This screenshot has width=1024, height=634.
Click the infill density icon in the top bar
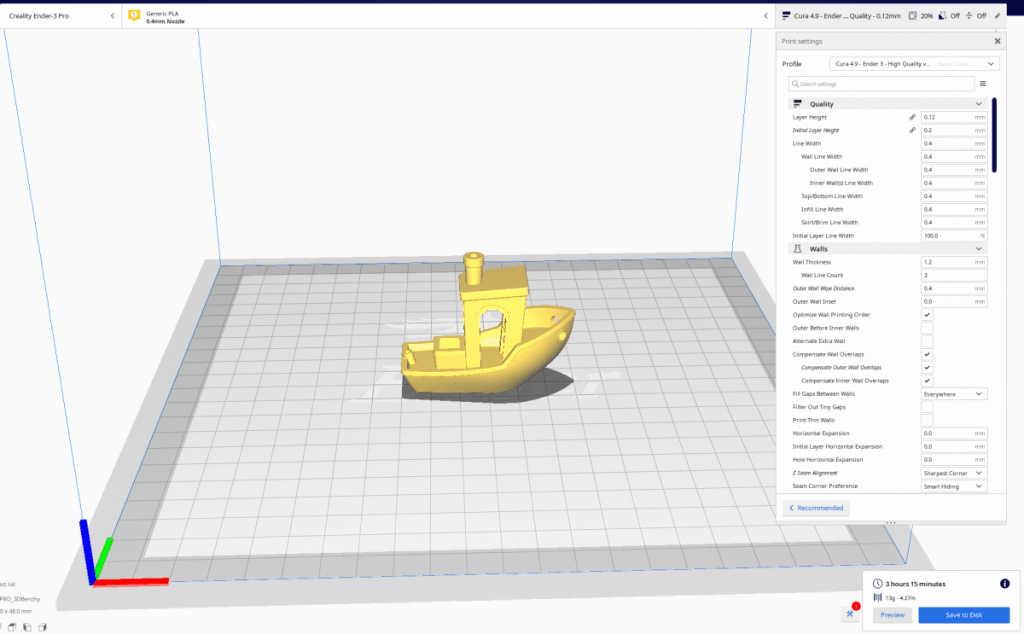click(x=913, y=16)
